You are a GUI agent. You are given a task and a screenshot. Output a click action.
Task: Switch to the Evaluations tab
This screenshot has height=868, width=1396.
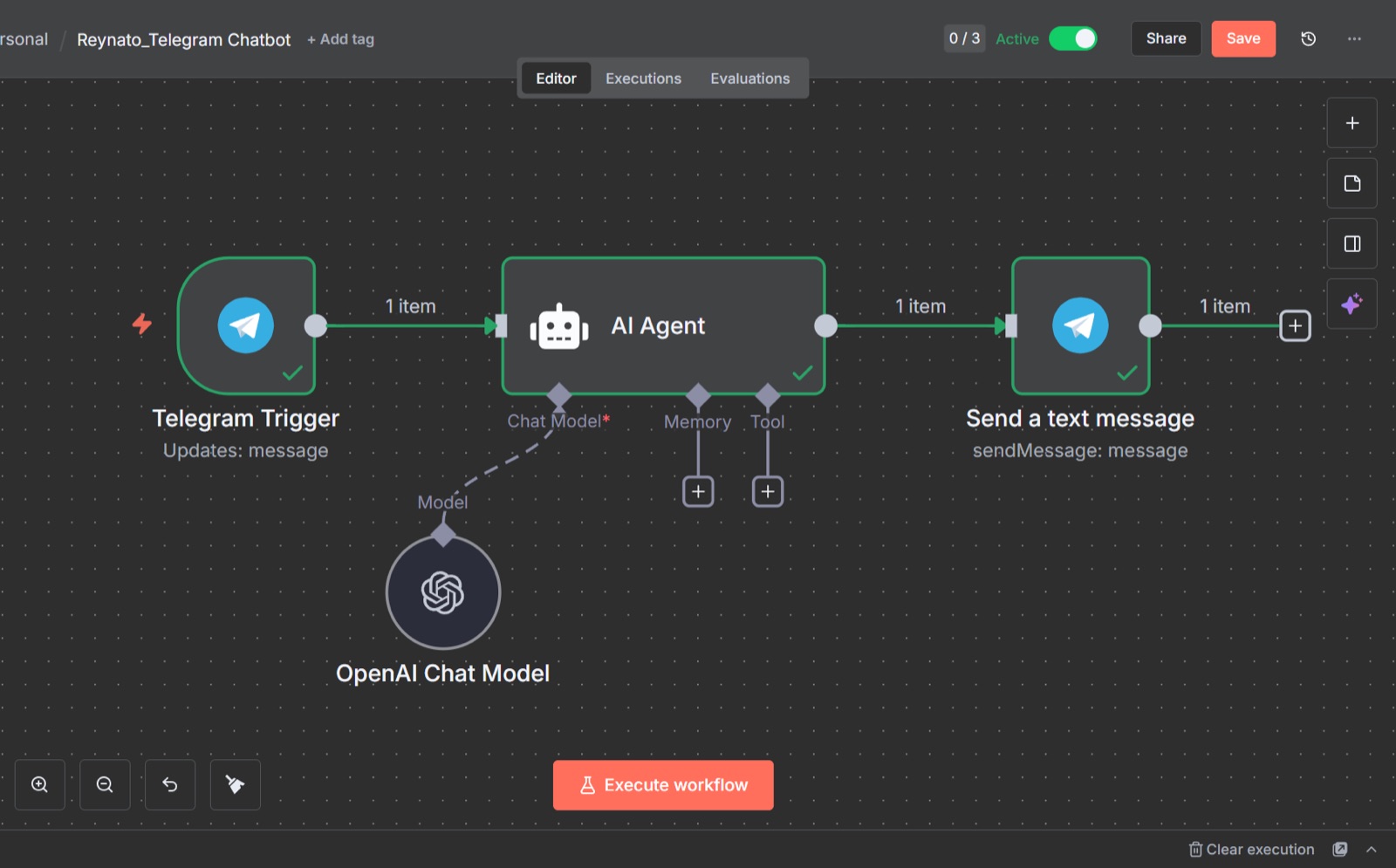tap(750, 79)
